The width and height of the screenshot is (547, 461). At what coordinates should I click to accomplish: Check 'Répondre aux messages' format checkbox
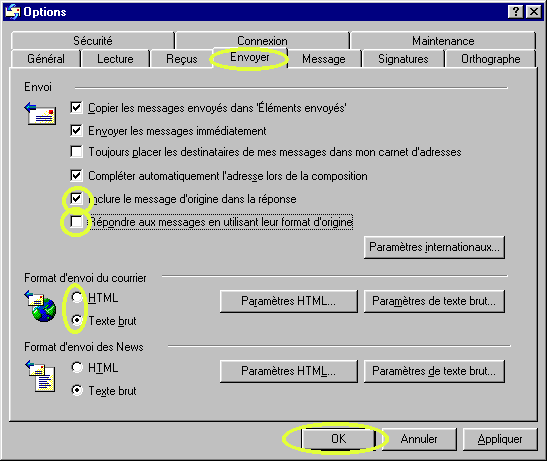(x=76, y=222)
